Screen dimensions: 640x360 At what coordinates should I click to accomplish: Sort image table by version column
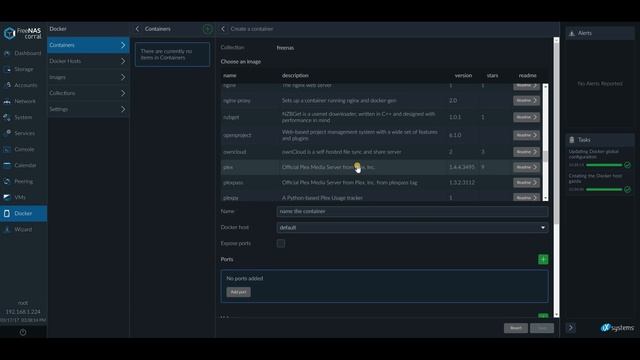(463, 76)
